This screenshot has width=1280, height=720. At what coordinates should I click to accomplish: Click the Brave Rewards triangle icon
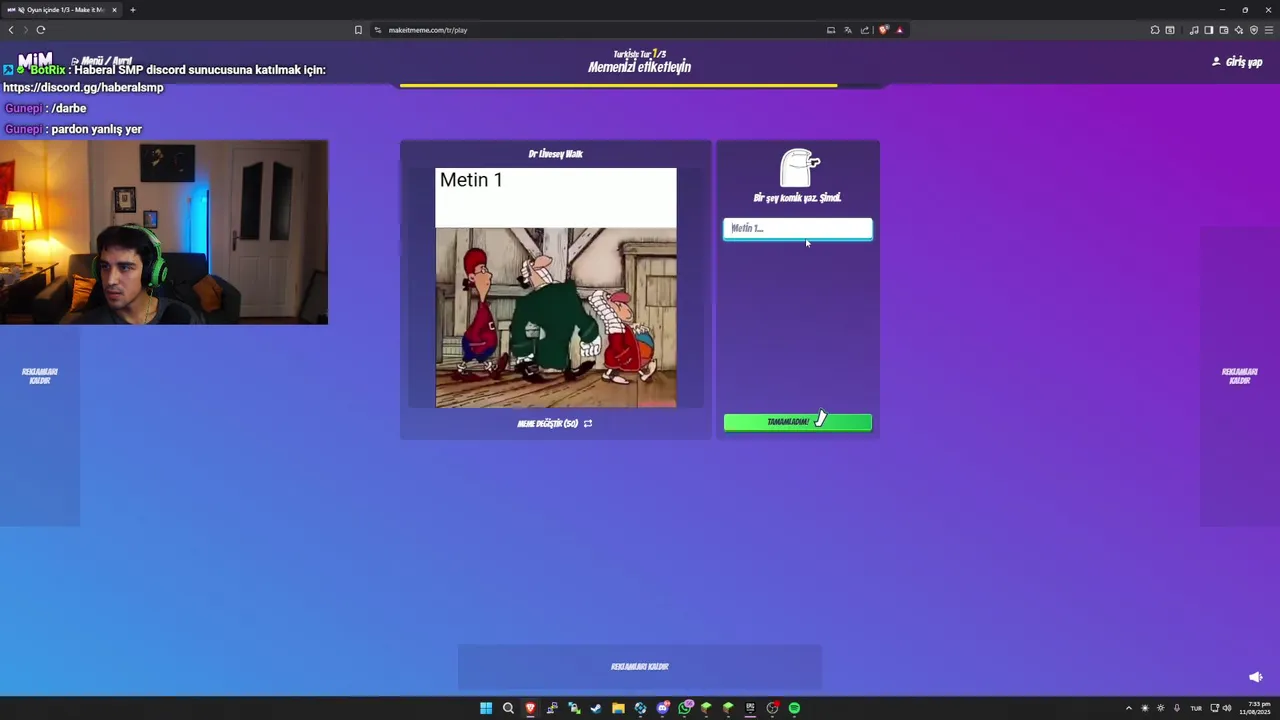click(x=899, y=30)
